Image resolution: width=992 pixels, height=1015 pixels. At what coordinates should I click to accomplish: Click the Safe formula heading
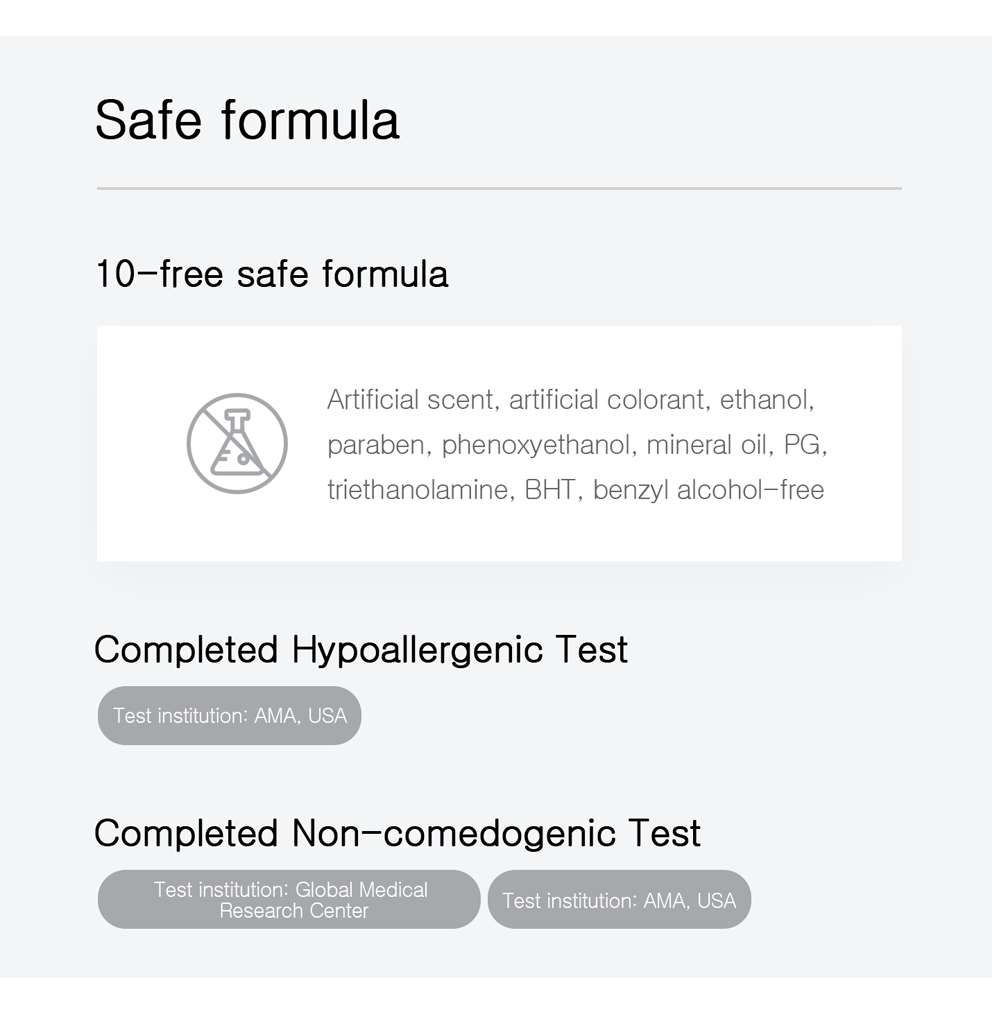[247, 120]
